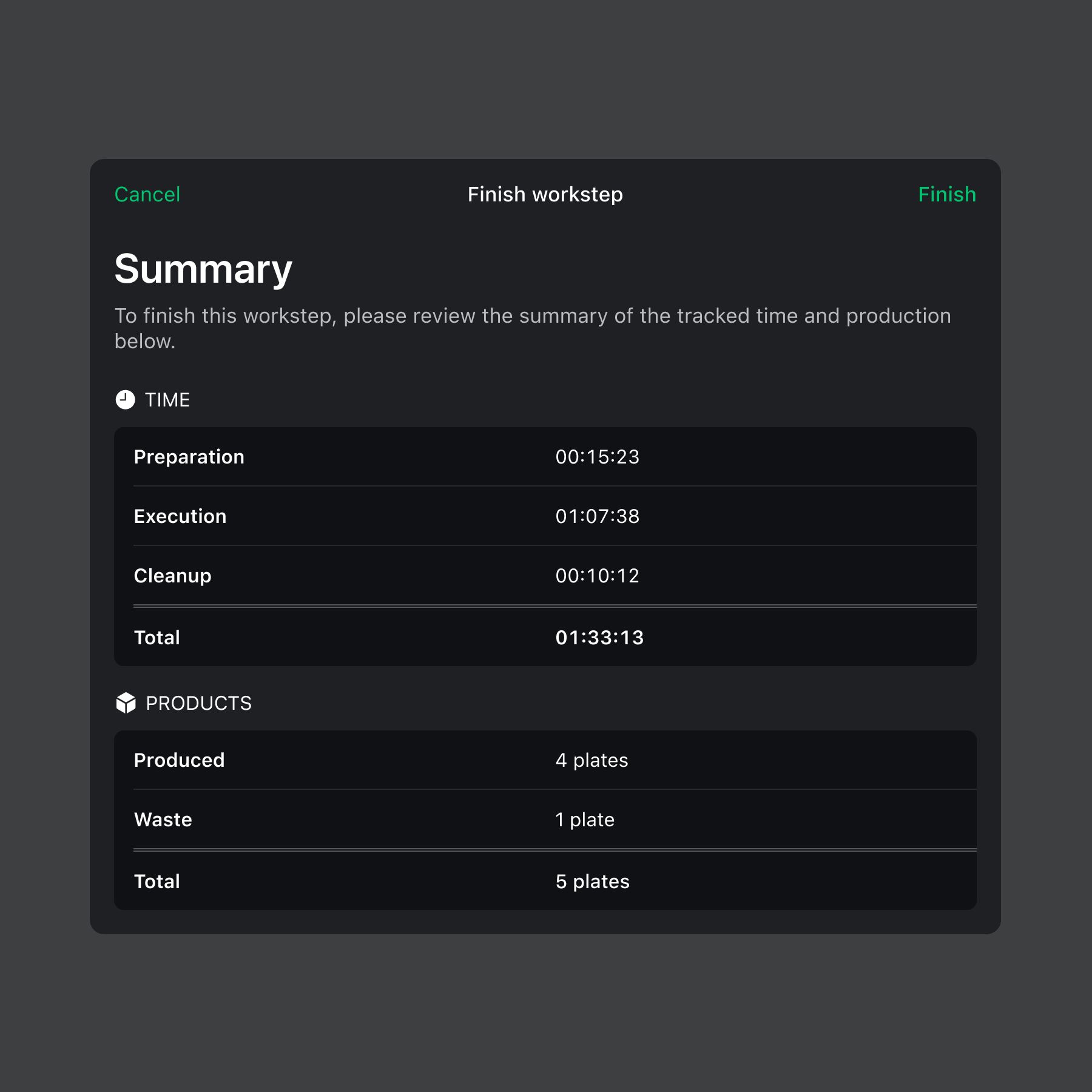Click the Finish workstep dialog title

coord(545,194)
